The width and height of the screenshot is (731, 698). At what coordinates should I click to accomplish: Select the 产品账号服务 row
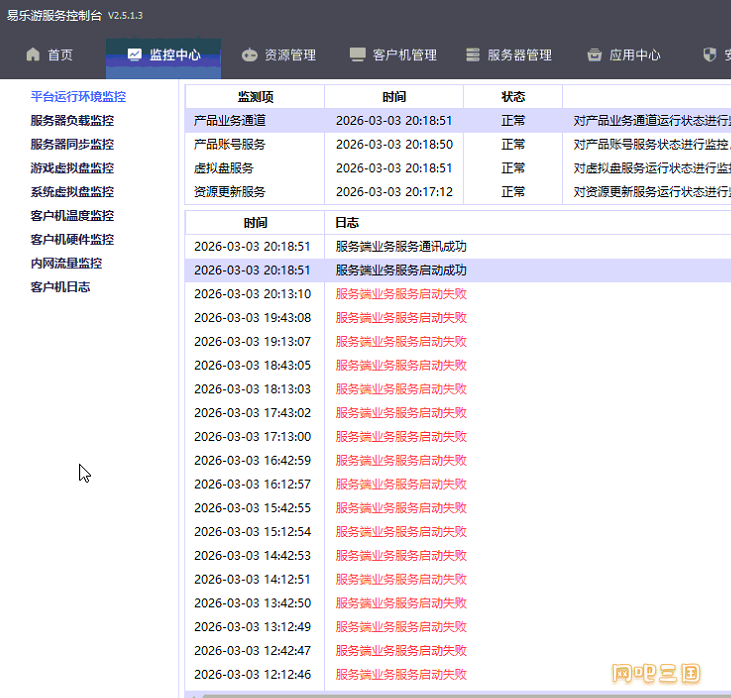click(x=458, y=145)
